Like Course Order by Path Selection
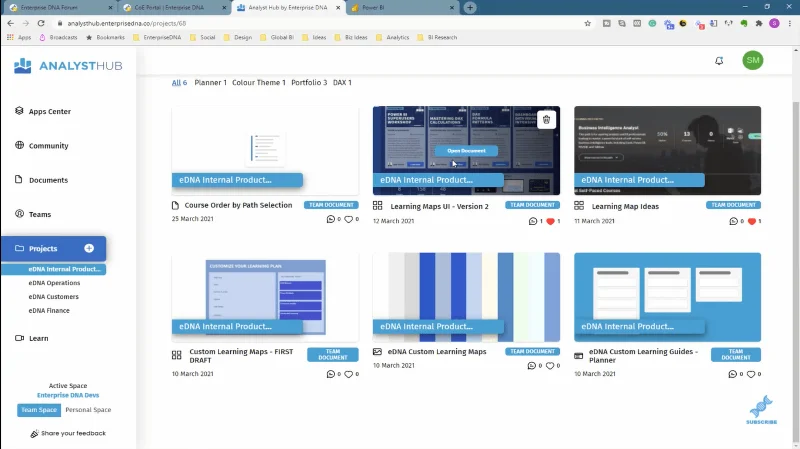 pyautogui.click(x=348, y=219)
